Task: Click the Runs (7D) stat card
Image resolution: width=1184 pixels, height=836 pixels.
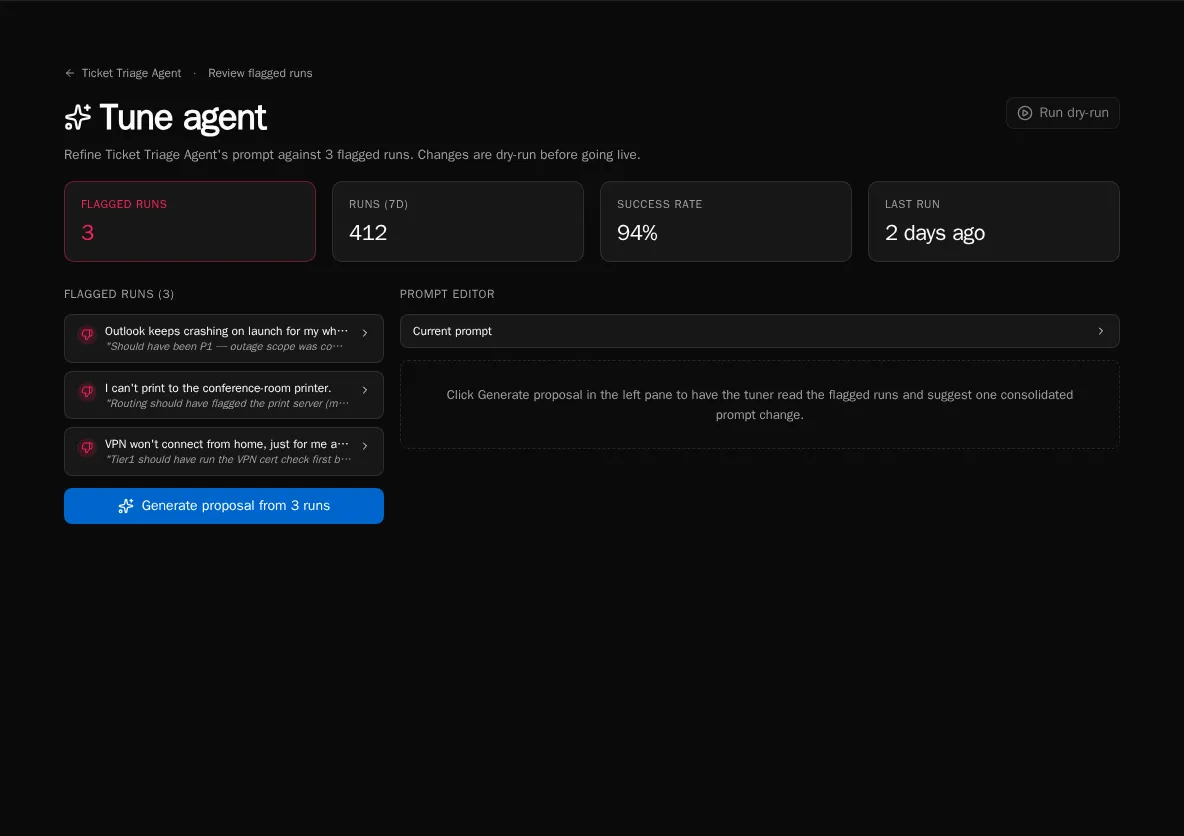Action: pos(458,221)
